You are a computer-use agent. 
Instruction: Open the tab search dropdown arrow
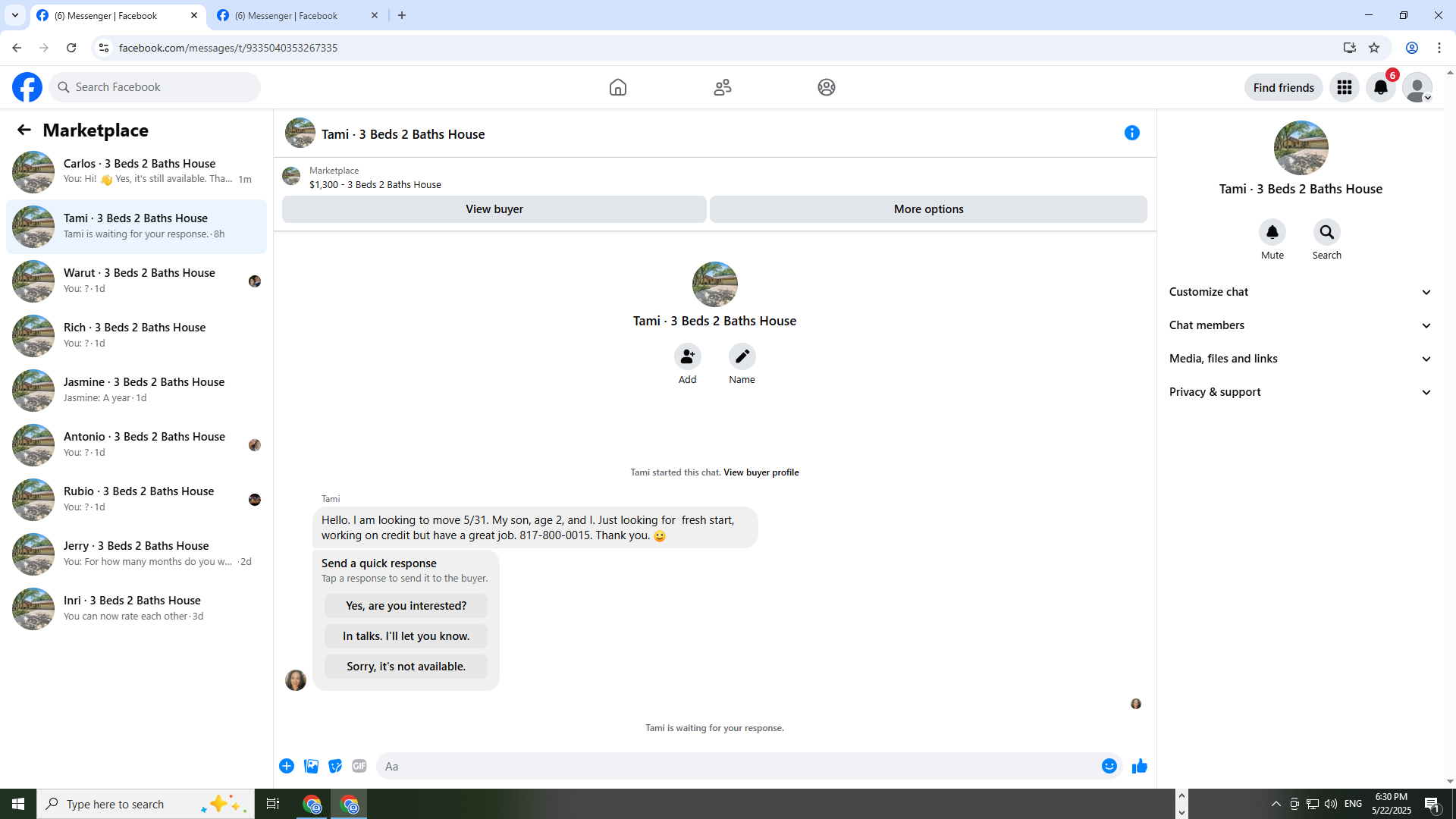(15, 15)
